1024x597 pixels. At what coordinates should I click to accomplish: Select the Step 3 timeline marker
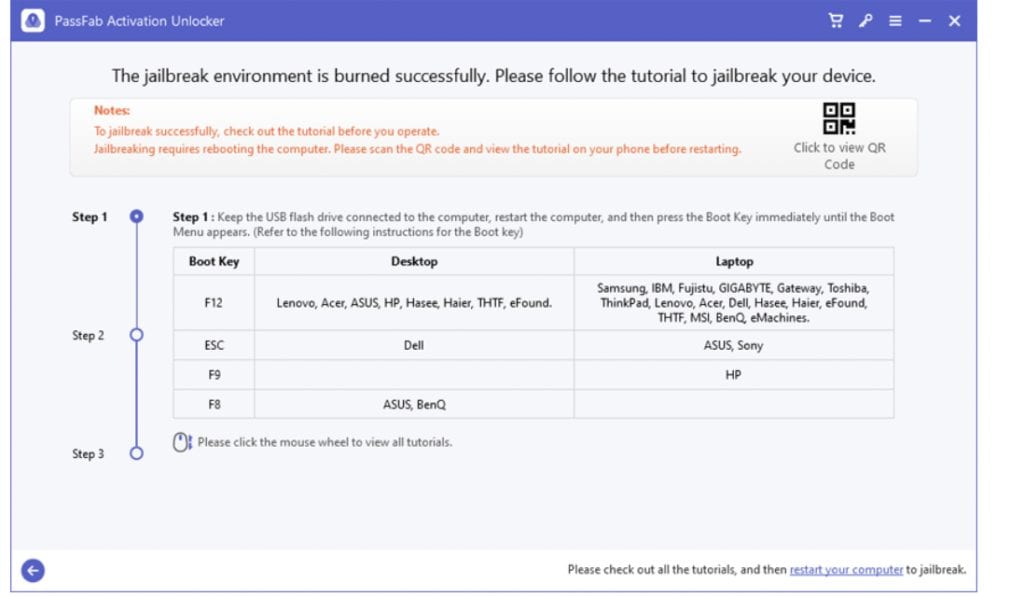tap(136, 453)
